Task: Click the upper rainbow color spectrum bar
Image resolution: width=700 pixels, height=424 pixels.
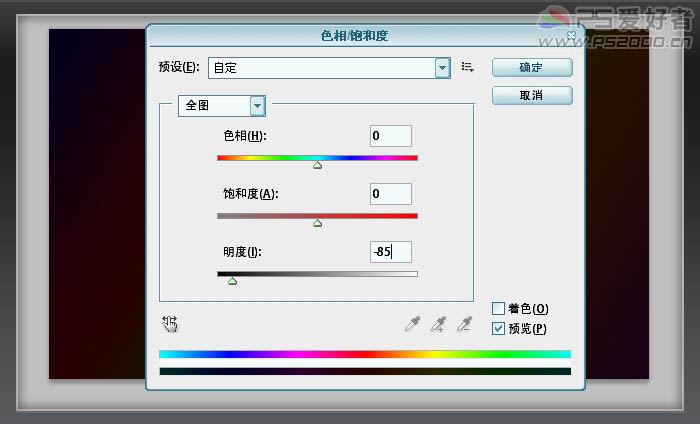Action: pos(364,354)
